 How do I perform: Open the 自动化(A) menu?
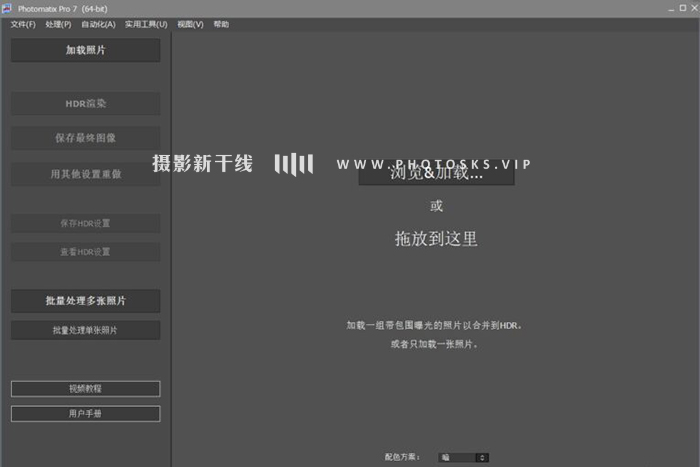[98, 24]
